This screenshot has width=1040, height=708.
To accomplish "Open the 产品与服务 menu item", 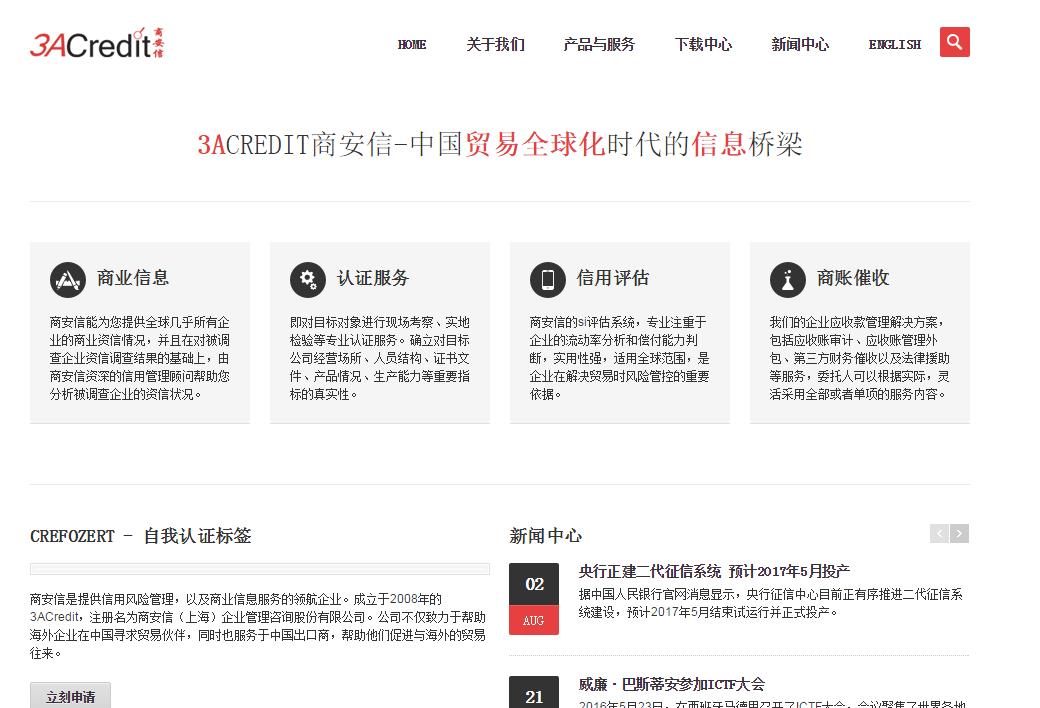I will (599, 44).
